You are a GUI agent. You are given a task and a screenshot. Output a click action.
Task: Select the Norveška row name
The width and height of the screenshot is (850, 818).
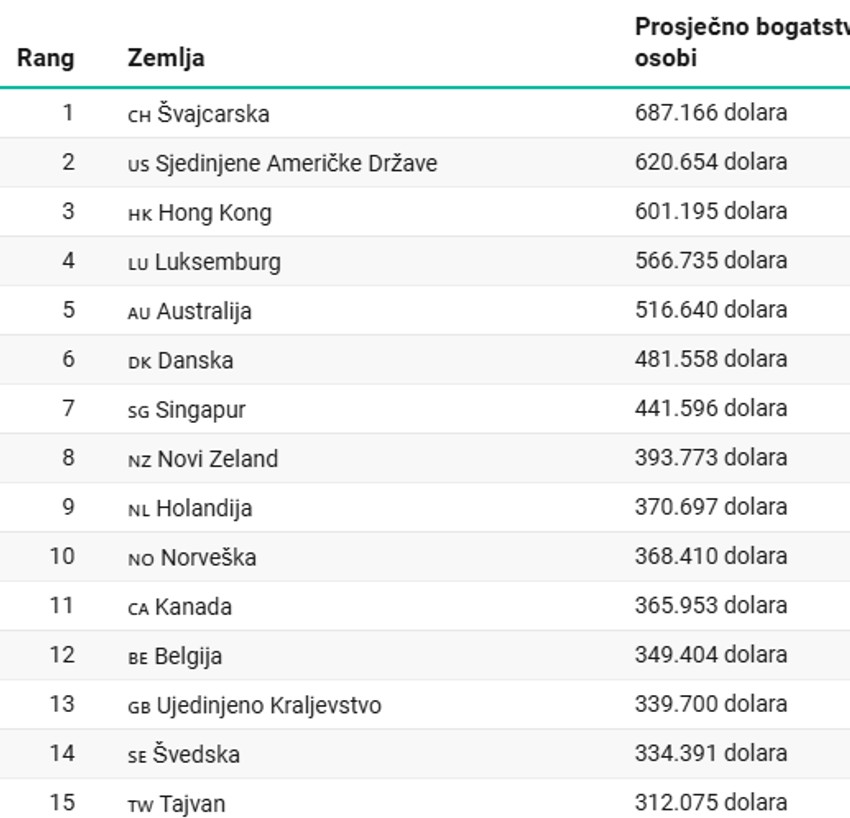point(208,558)
